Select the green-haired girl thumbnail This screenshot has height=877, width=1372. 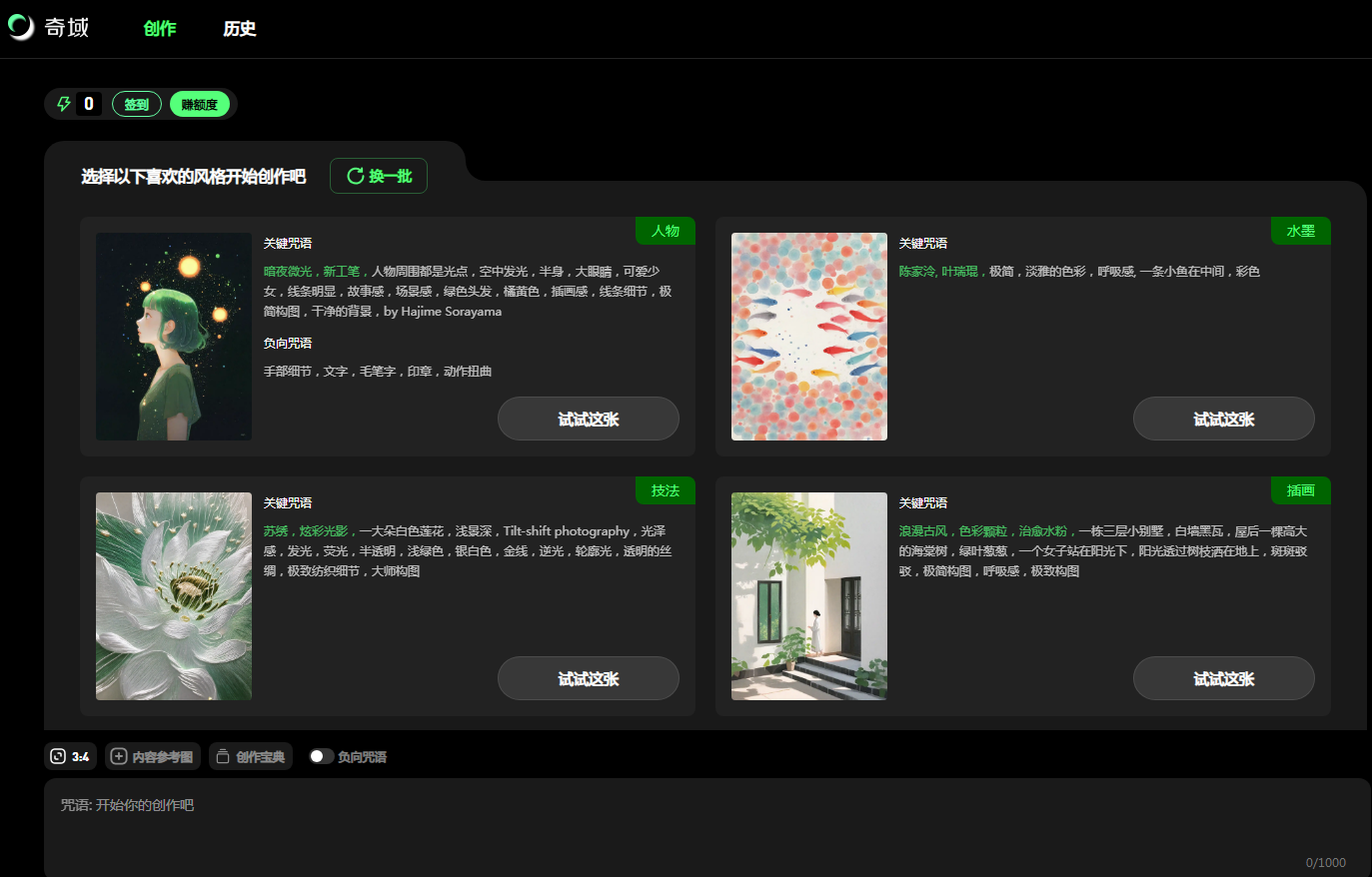point(174,337)
